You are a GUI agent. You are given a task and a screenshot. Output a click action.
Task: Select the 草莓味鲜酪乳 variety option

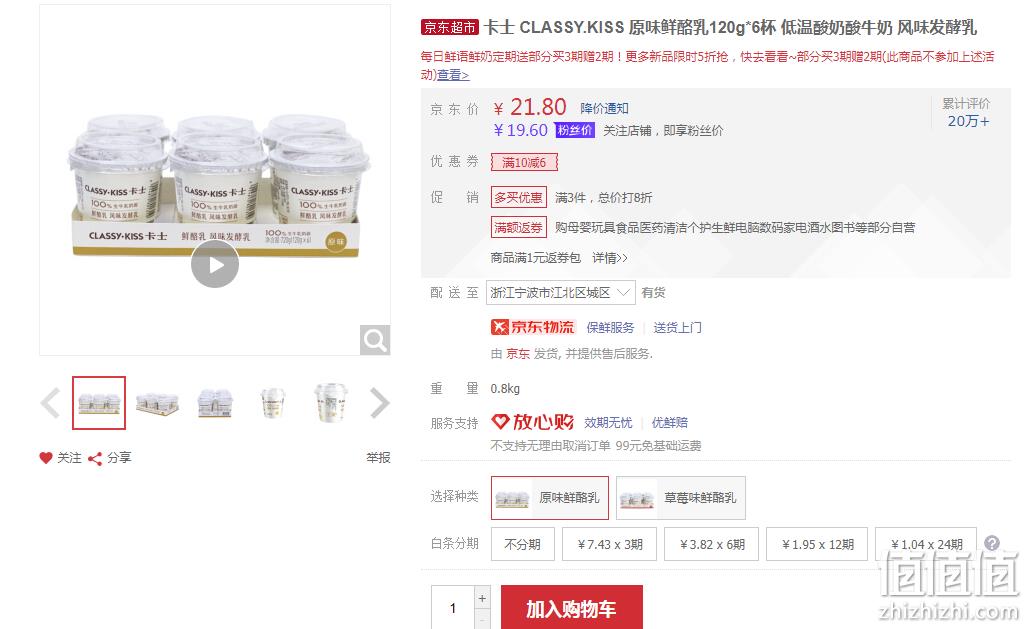[681, 498]
